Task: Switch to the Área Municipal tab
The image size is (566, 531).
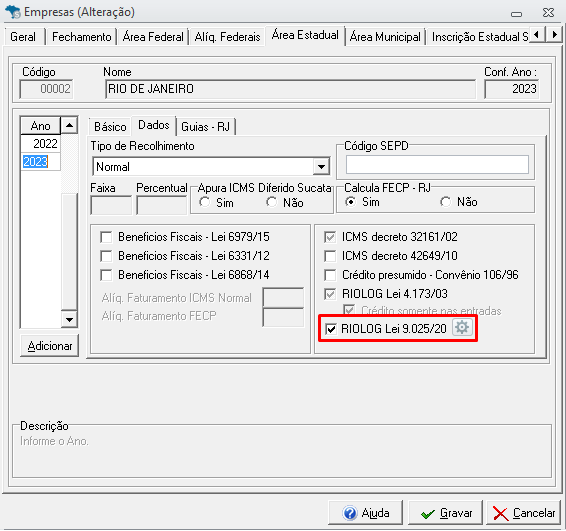Action: pos(385,37)
